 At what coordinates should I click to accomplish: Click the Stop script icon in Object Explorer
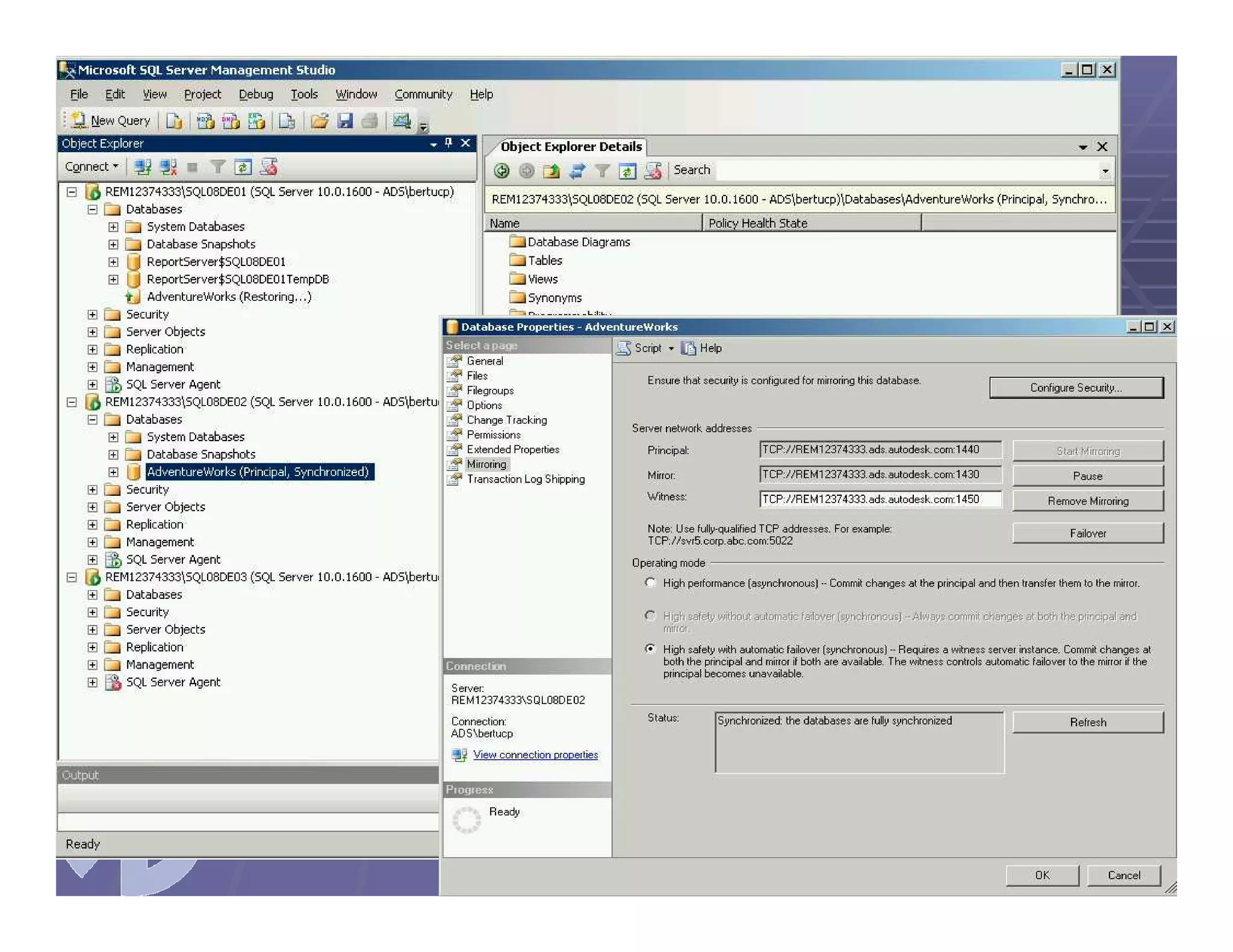269,167
